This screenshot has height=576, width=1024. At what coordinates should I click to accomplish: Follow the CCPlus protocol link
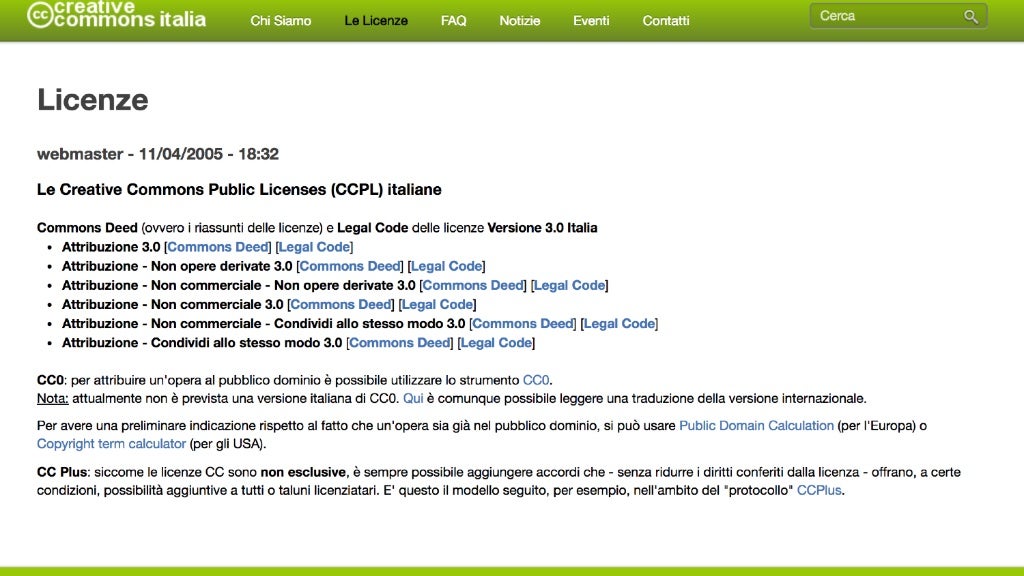pyautogui.click(x=819, y=490)
